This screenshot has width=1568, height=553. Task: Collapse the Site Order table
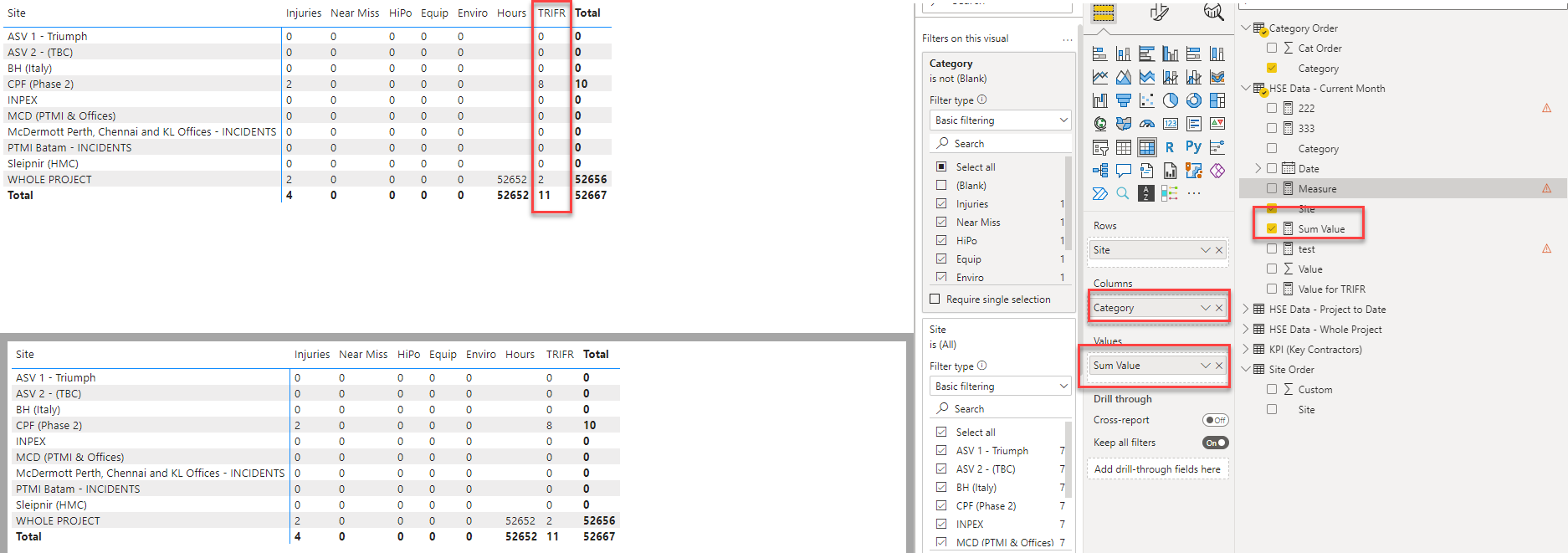tap(1246, 369)
